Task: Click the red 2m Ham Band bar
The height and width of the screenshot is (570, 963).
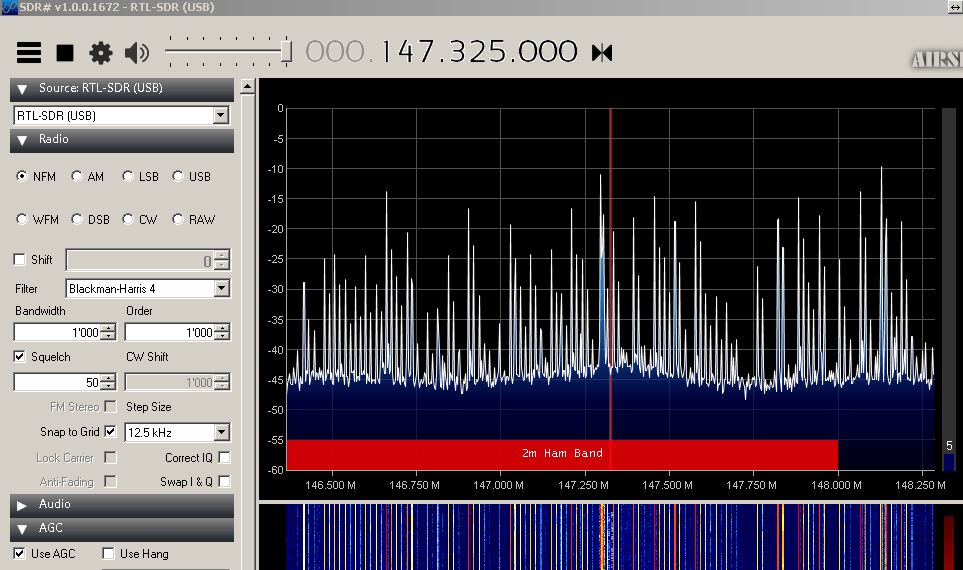Action: (562, 454)
